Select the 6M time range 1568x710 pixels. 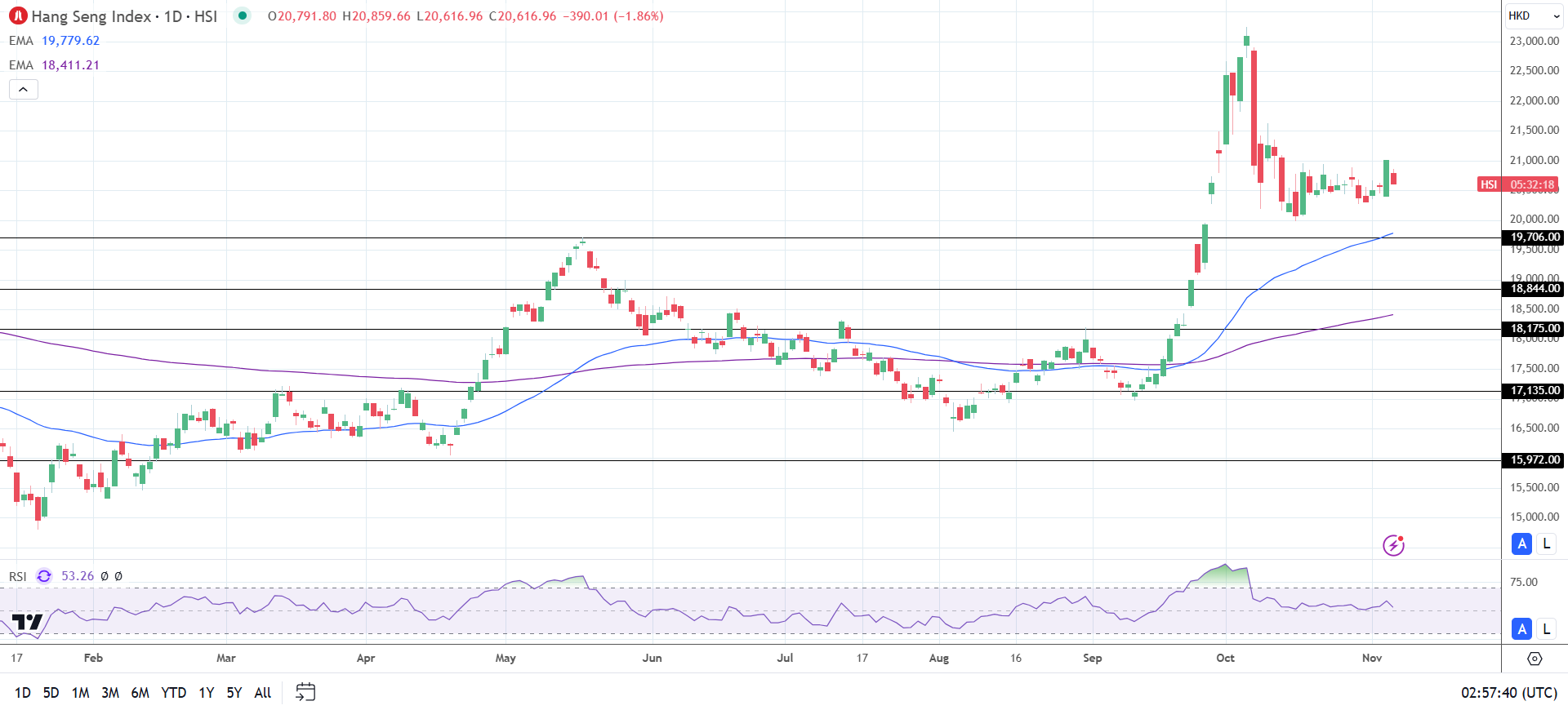point(140,693)
